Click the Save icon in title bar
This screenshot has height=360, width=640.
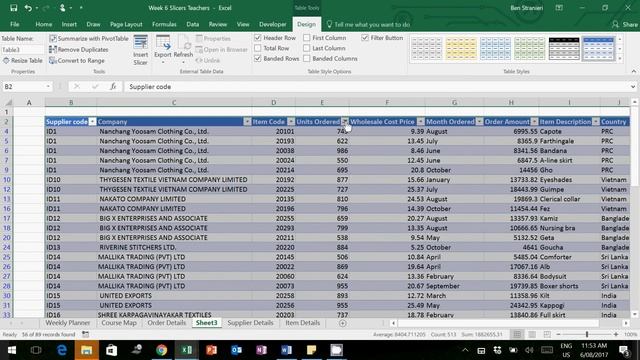(13, 8)
